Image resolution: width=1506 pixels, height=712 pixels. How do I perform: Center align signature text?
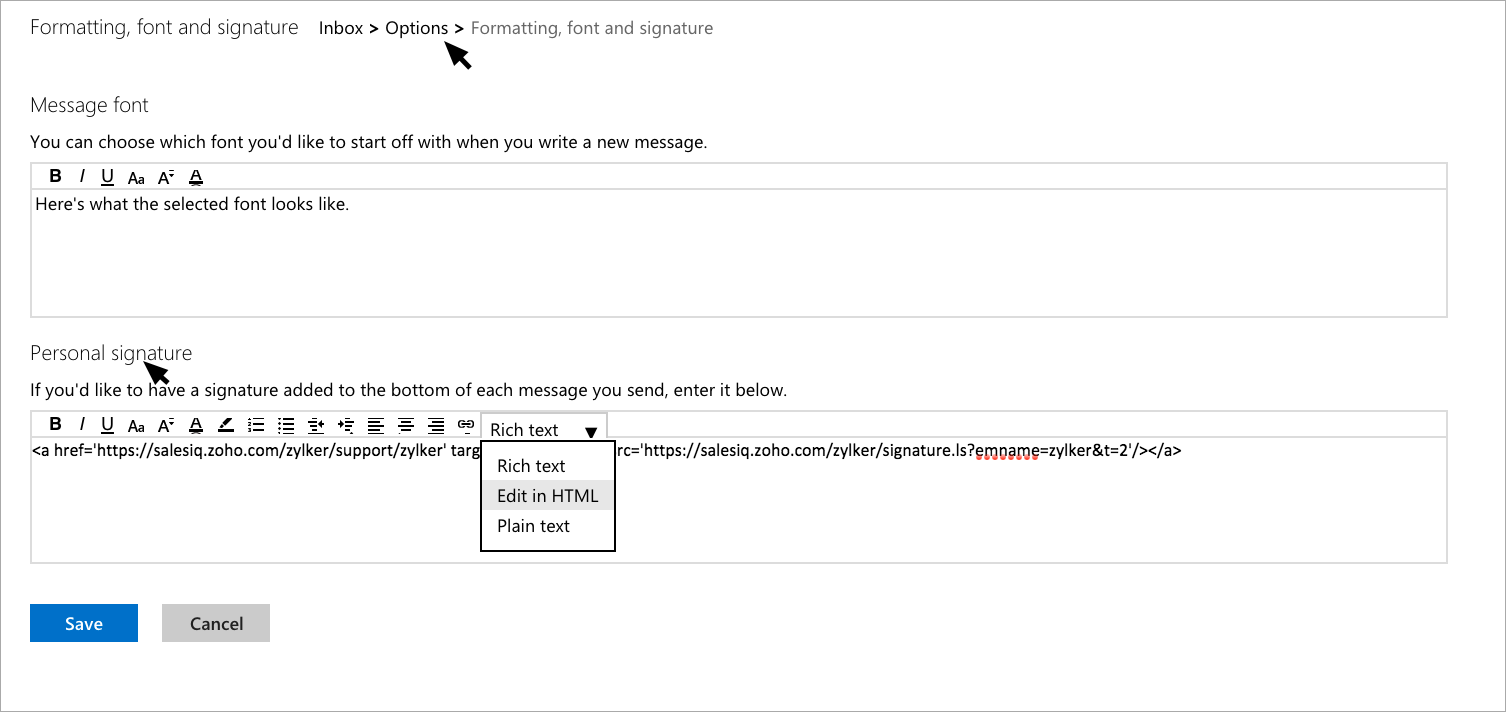406,425
